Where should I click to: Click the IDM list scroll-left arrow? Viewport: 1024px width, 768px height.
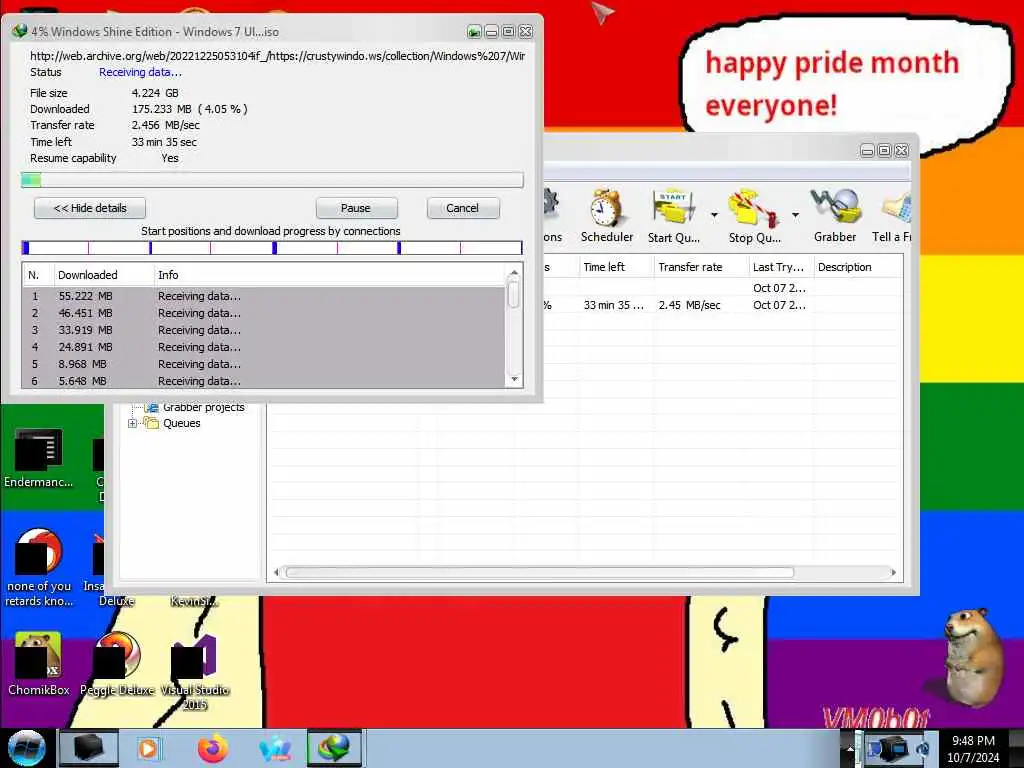(276, 573)
